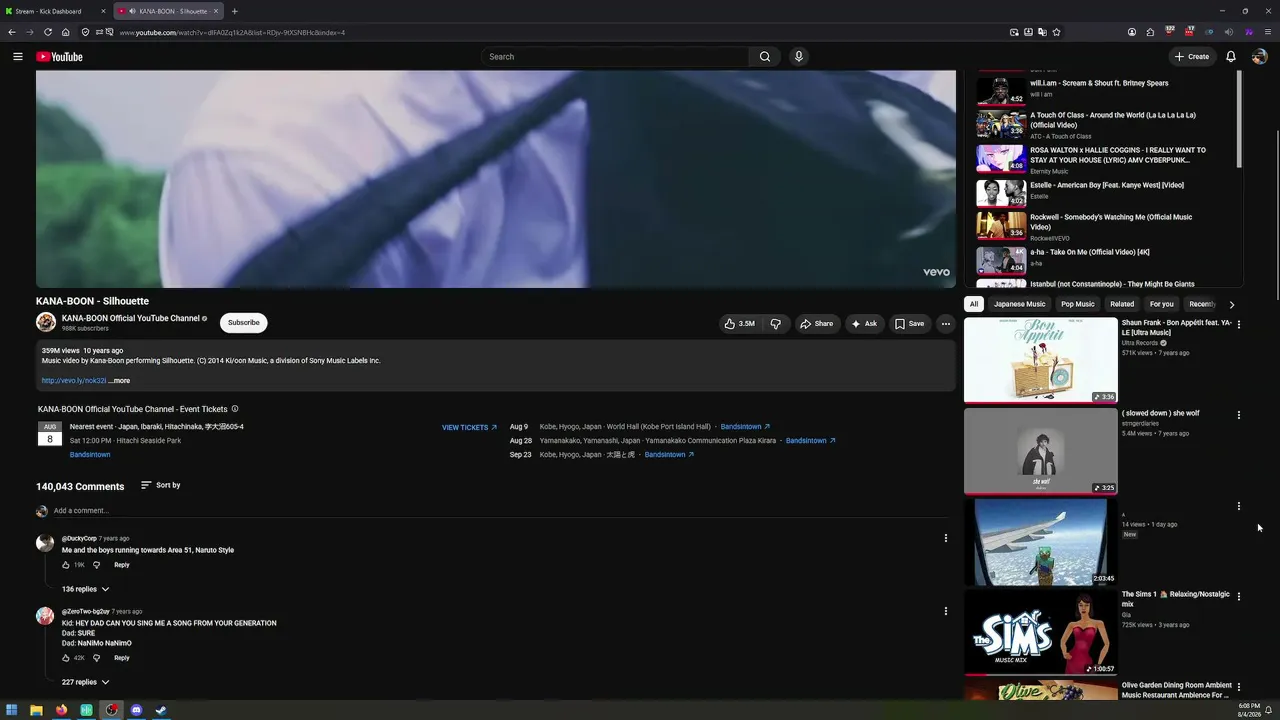Open File Explorer from the taskbar
The width and height of the screenshot is (1280, 720).
coord(36,710)
